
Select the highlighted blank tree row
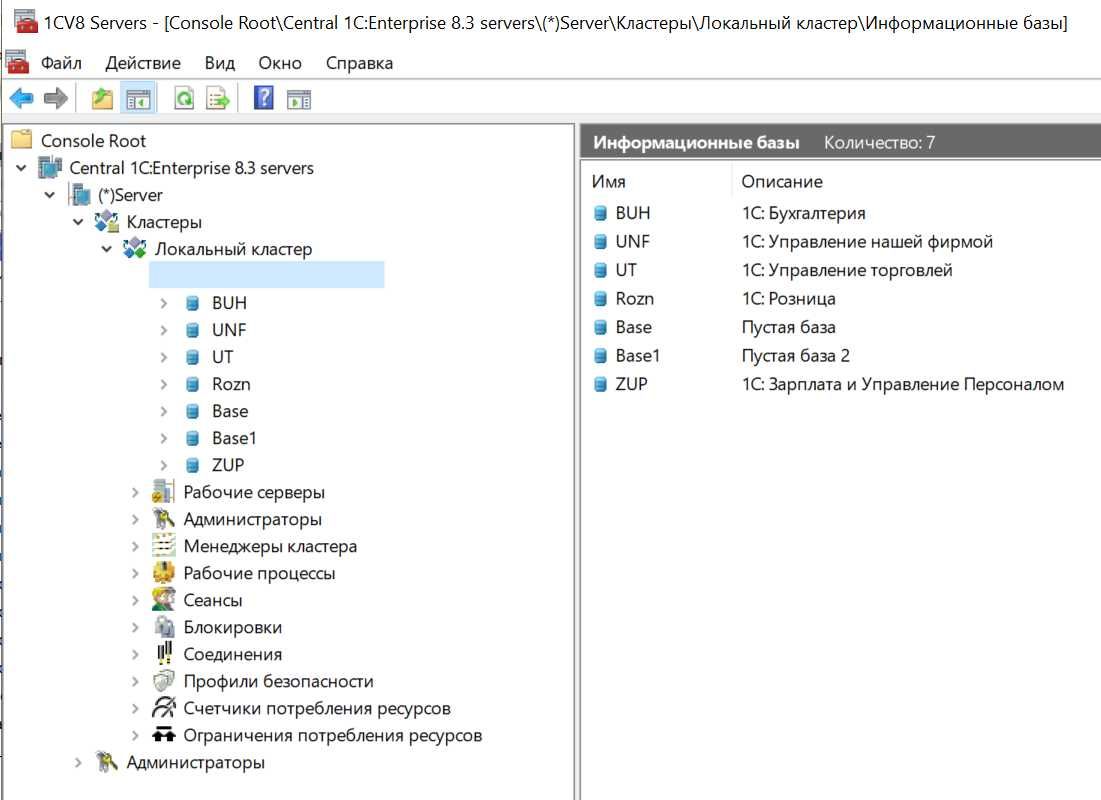[x=266, y=275]
